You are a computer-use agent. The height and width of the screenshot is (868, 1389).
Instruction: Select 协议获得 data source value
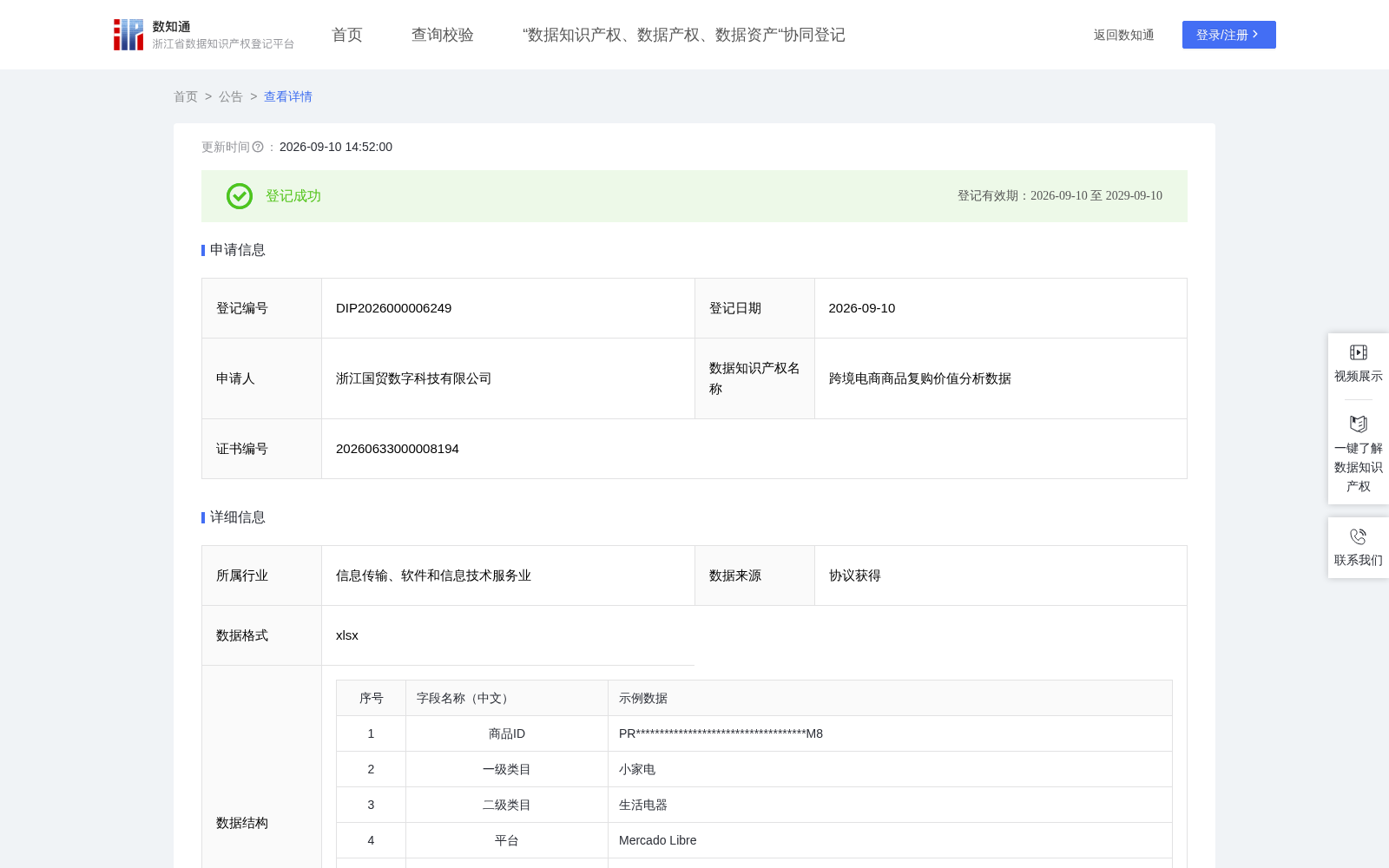coord(855,575)
